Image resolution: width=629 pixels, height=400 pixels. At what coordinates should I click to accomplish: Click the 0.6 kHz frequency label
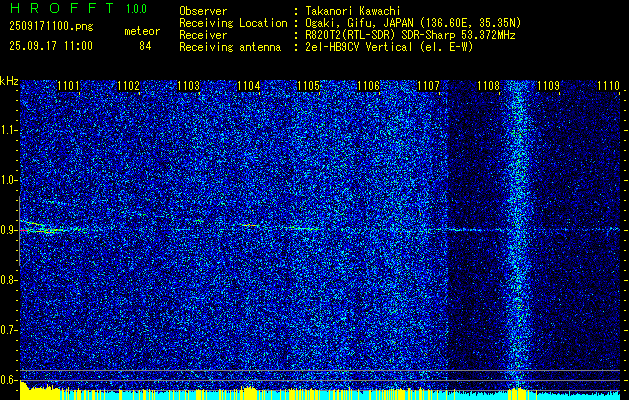coord(9,380)
